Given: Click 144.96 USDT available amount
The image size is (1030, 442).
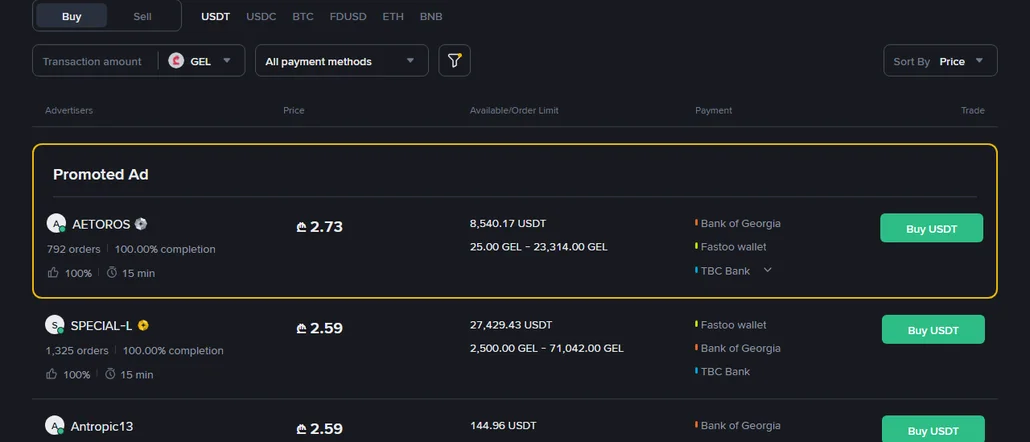Looking at the screenshot, I should coord(503,426).
